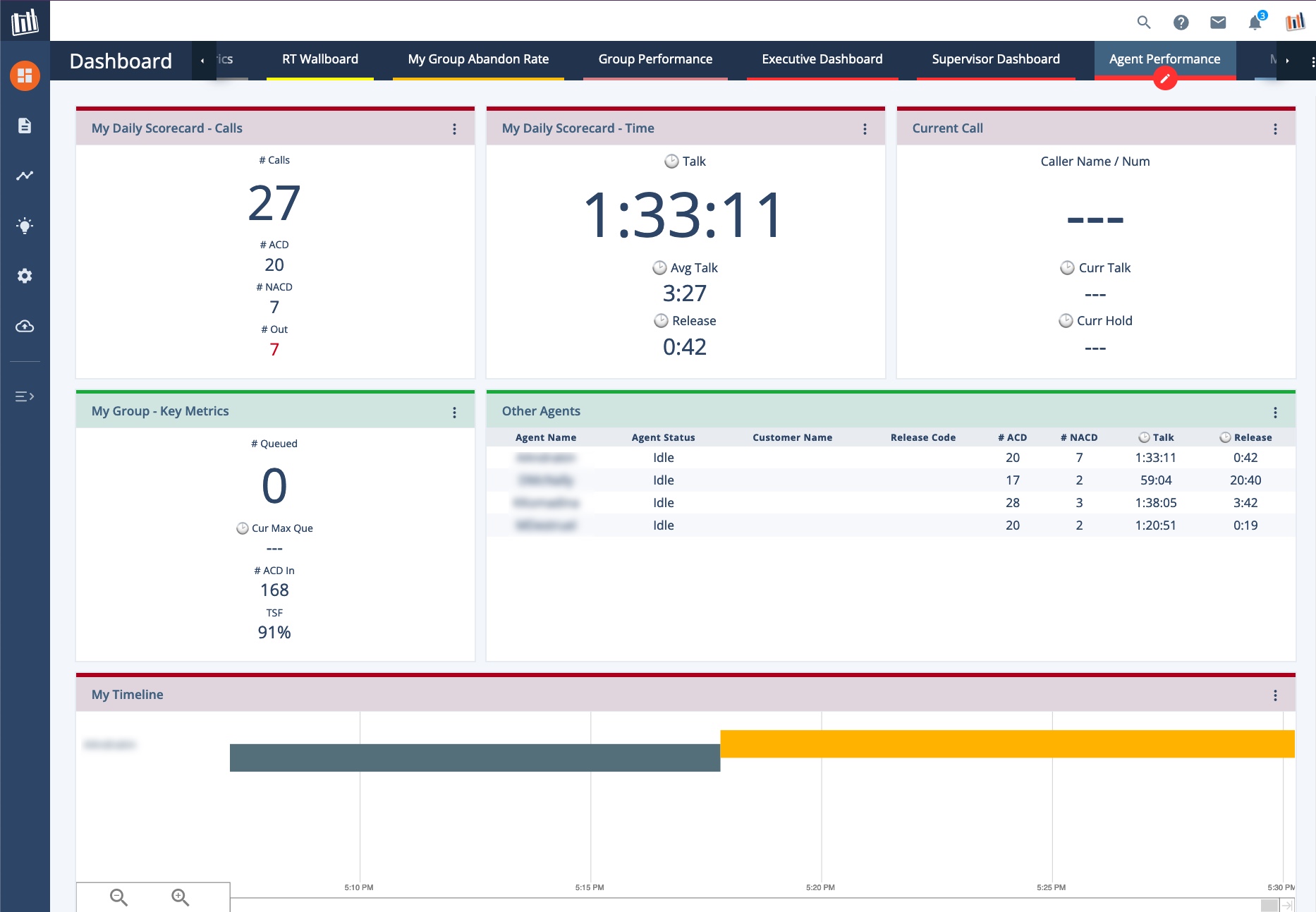This screenshot has width=1316, height=912.
Task: Select the Agent Performance tab
Action: (1165, 59)
